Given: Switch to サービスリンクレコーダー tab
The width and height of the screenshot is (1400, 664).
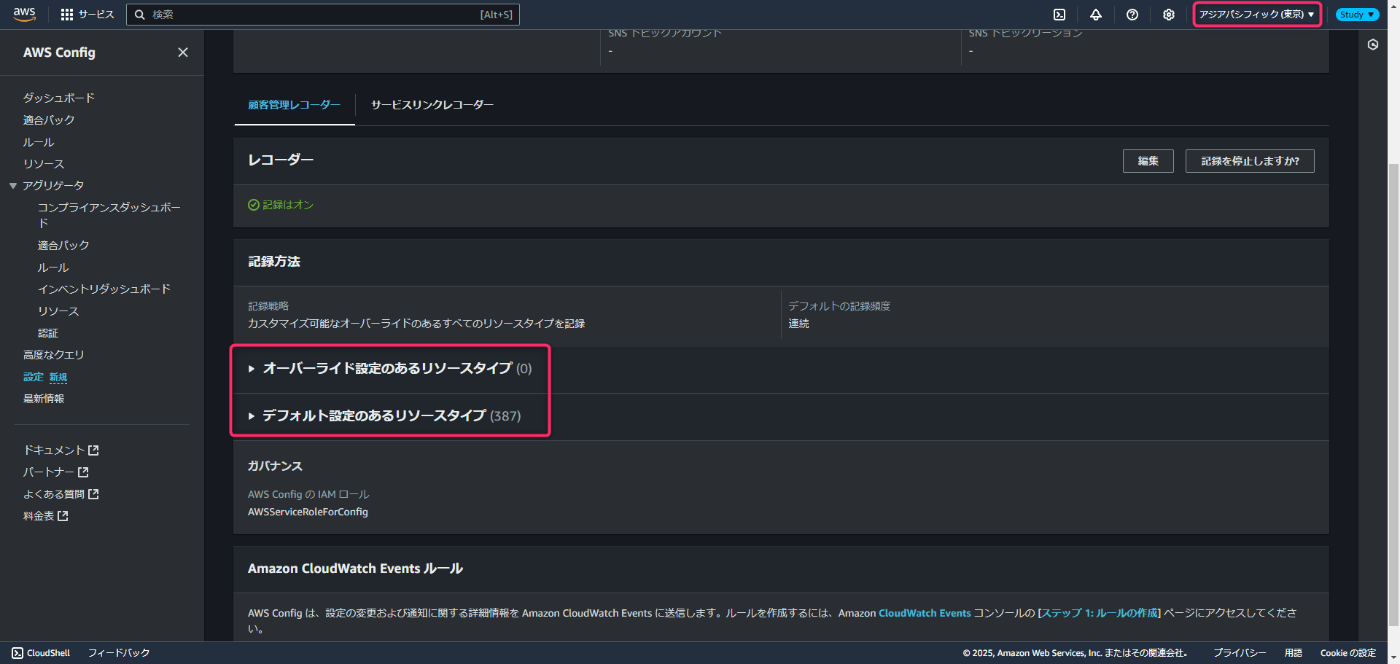Looking at the screenshot, I should [x=432, y=105].
